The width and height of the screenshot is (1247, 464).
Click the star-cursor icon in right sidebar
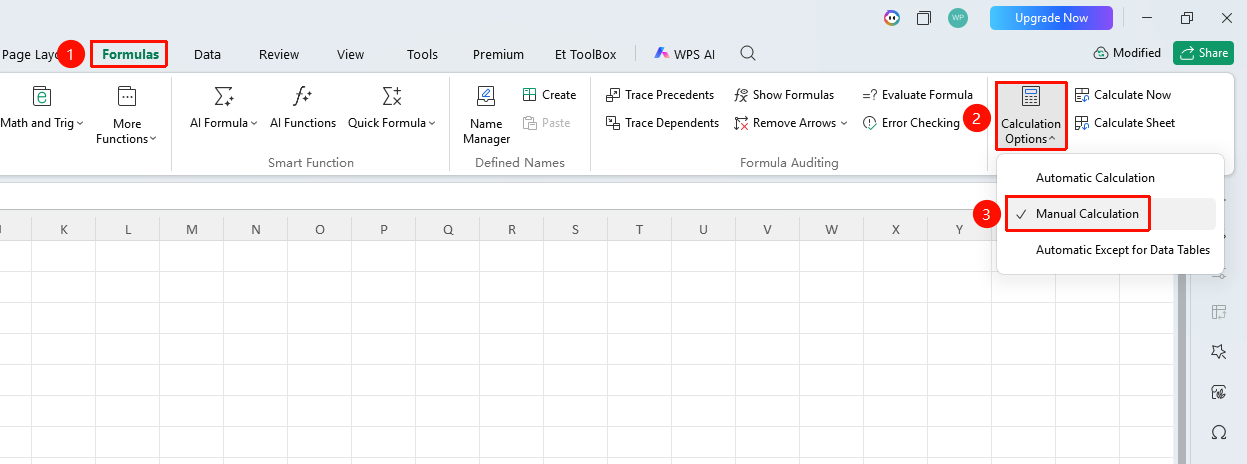(x=1218, y=352)
